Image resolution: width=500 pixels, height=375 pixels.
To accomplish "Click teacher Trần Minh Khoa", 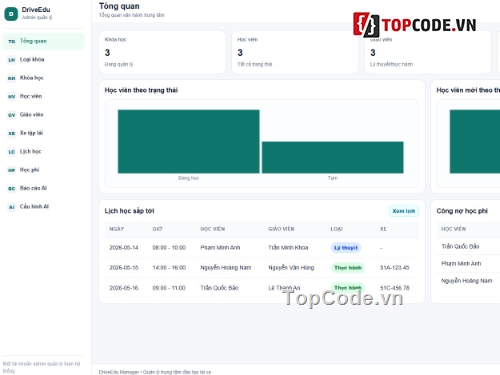I will point(288,248).
